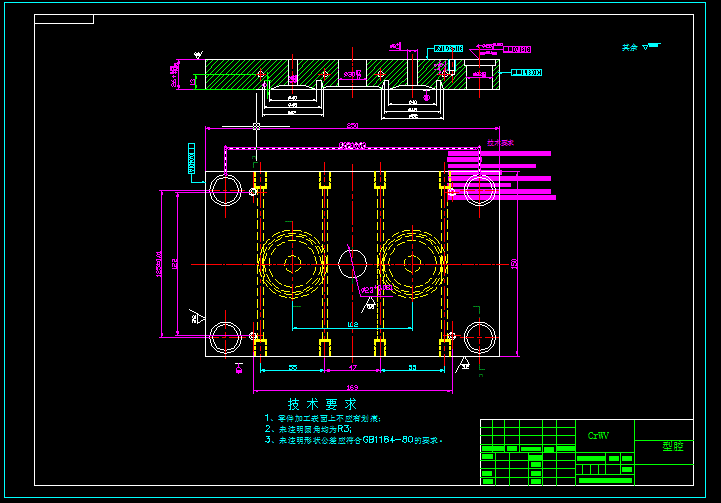Select the cyan 102 cavity spacing dimension
721x503 pixels.
353,324
